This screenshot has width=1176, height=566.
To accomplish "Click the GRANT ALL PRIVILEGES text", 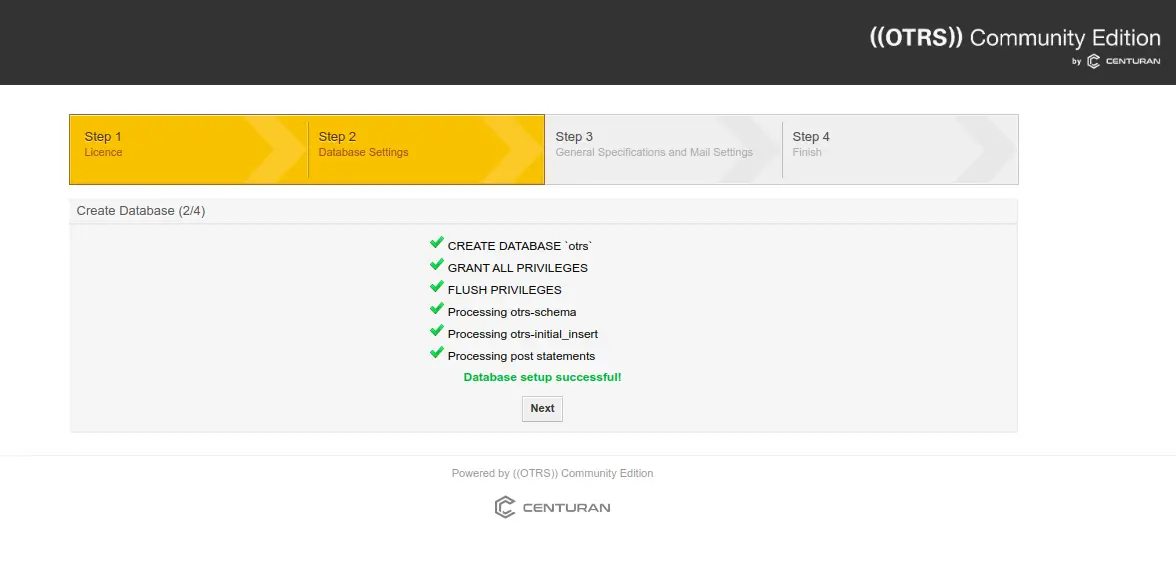I will (x=518, y=268).
